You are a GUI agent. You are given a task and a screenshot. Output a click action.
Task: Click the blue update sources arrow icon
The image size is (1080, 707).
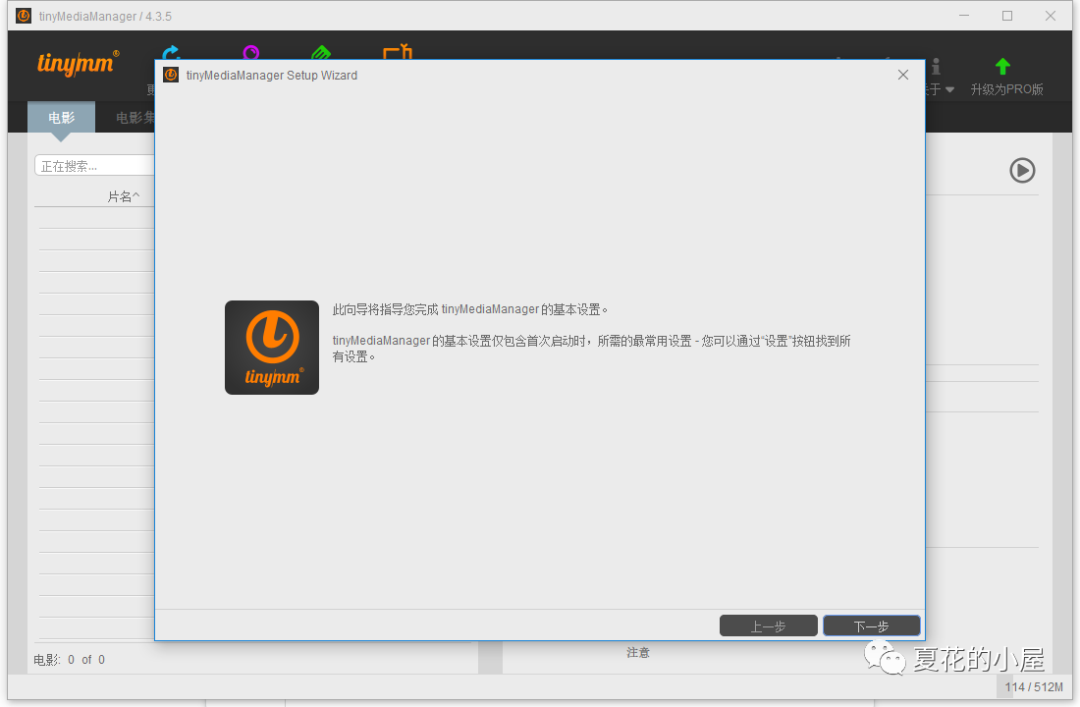coord(171,53)
